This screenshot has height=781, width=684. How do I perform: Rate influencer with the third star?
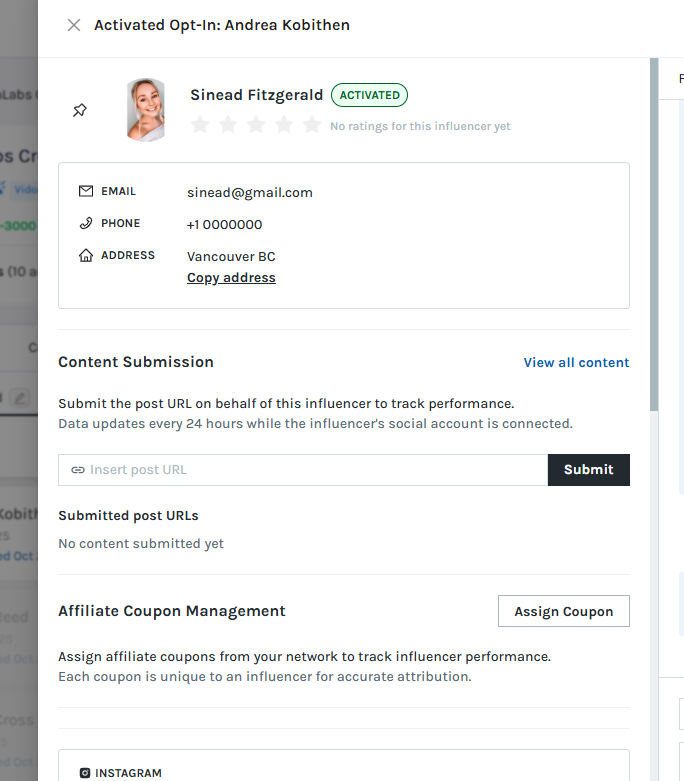pos(256,125)
